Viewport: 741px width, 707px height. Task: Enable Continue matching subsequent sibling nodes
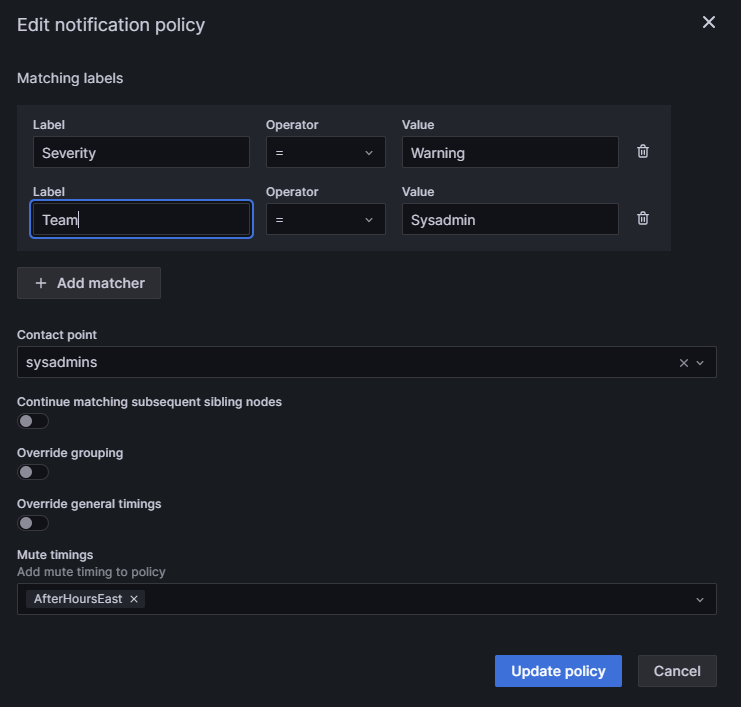pyautogui.click(x=33, y=421)
